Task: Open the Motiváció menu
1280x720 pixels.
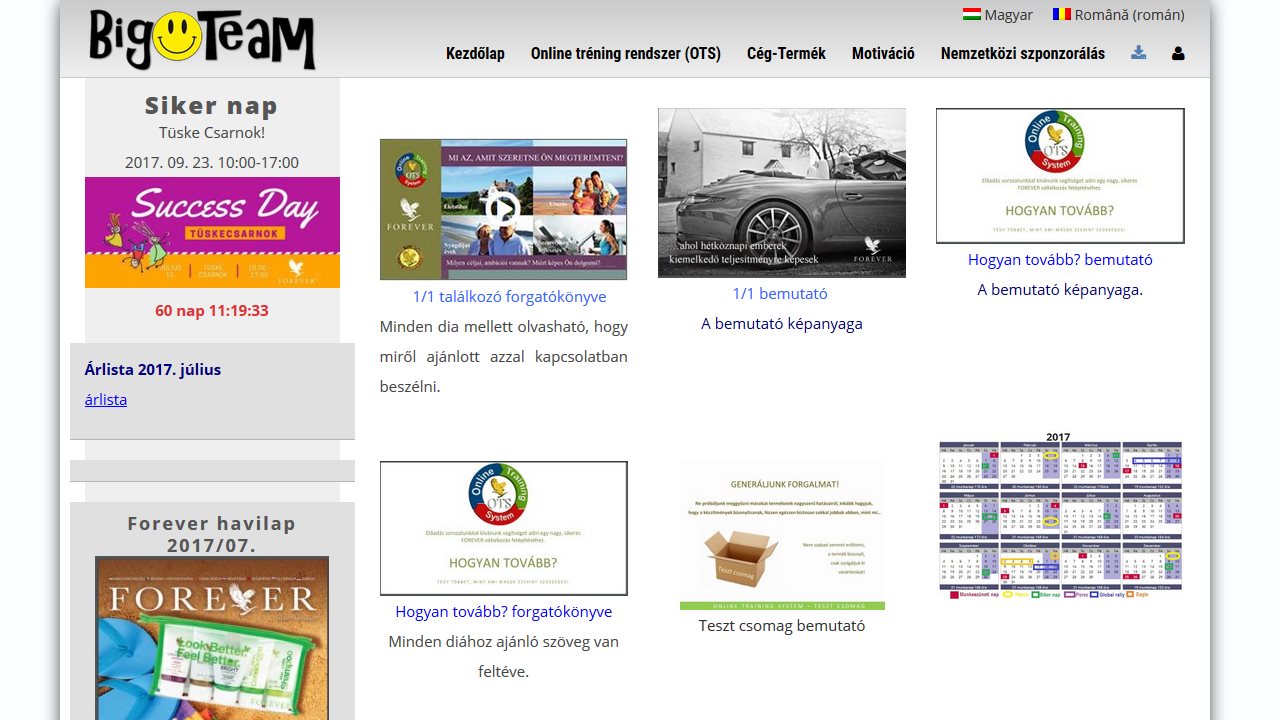Action: 883,54
